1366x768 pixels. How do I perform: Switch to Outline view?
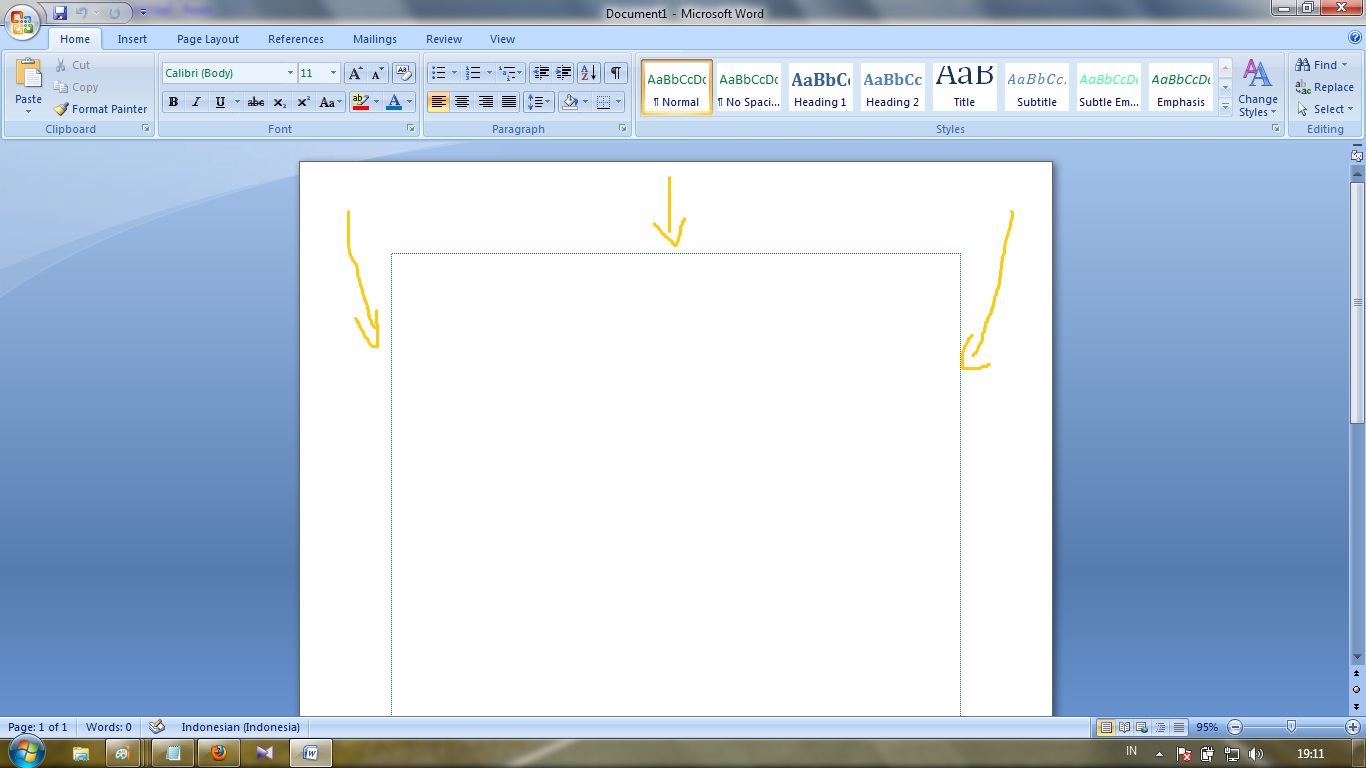(x=1160, y=727)
